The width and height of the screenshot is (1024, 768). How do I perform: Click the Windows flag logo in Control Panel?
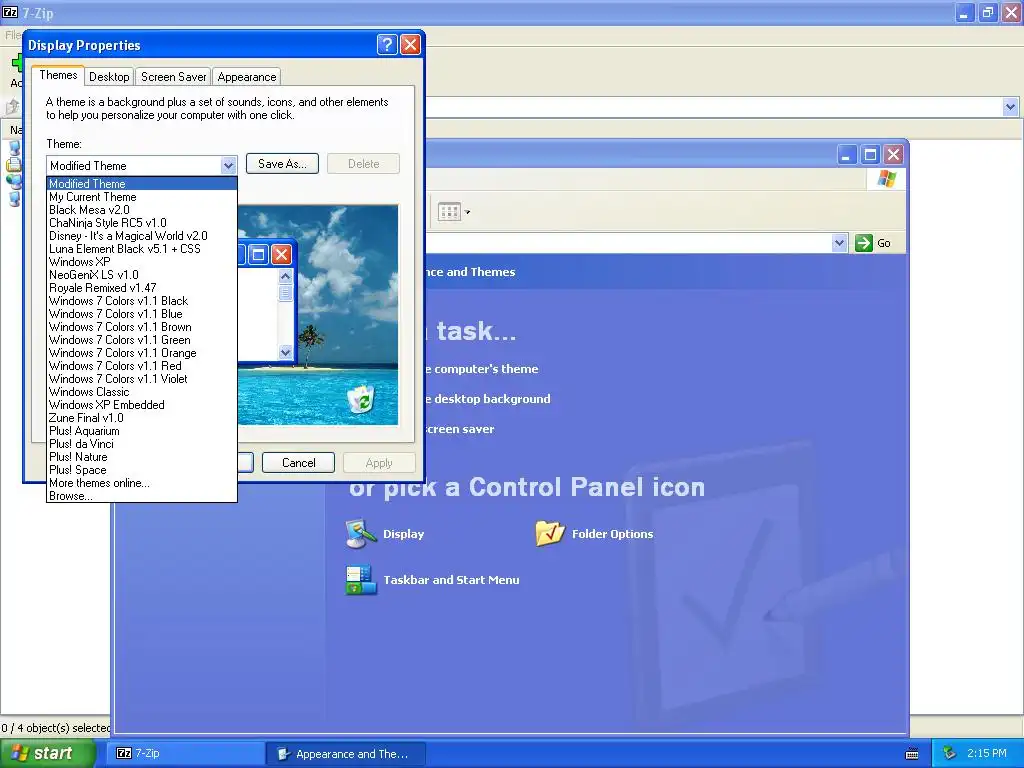(886, 179)
